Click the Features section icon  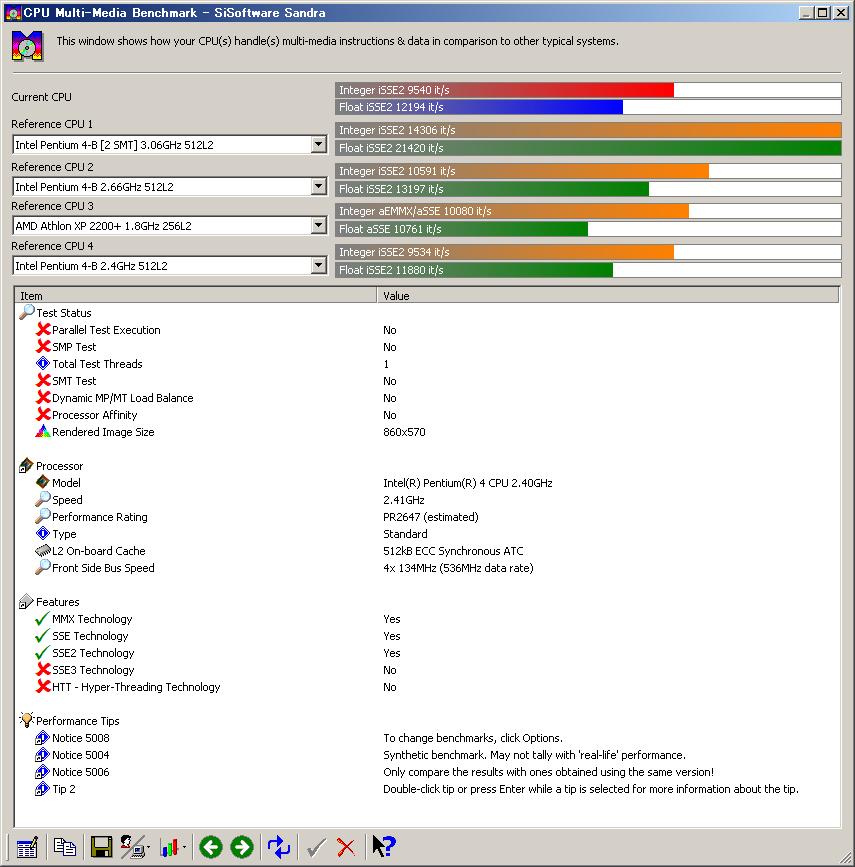26,602
